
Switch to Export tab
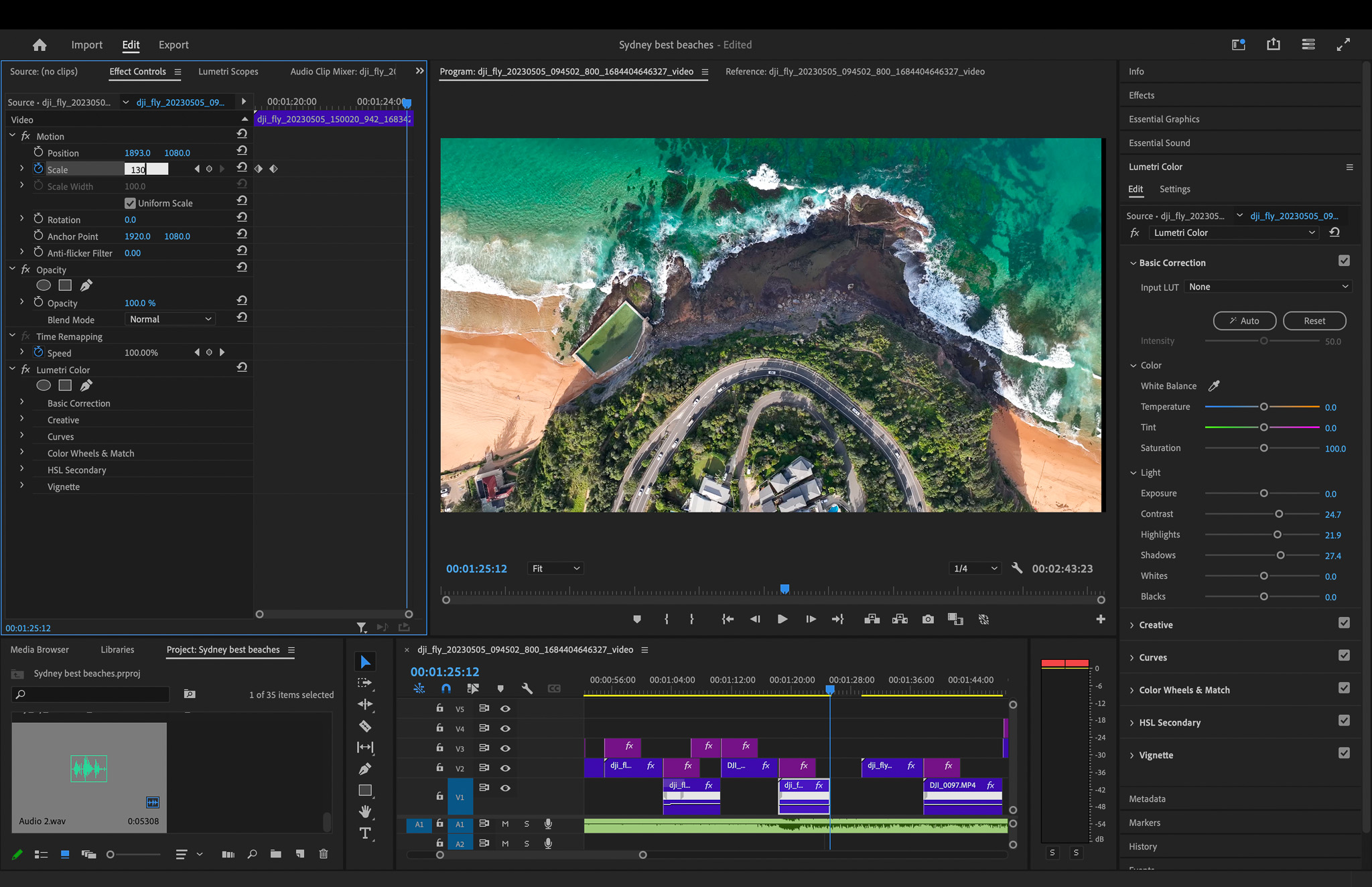[x=174, y=45]
